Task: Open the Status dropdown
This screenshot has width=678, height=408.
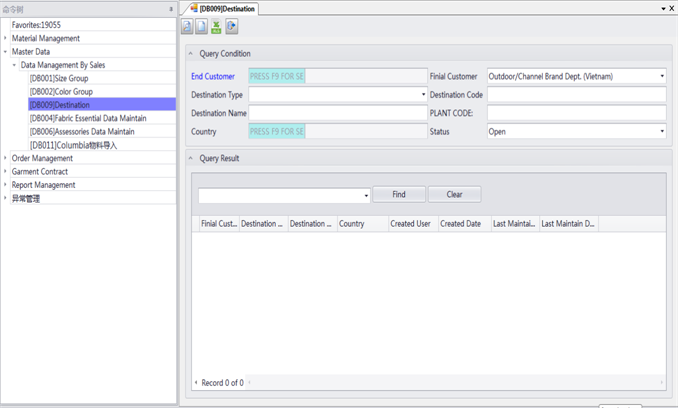Action: [662, 131]
